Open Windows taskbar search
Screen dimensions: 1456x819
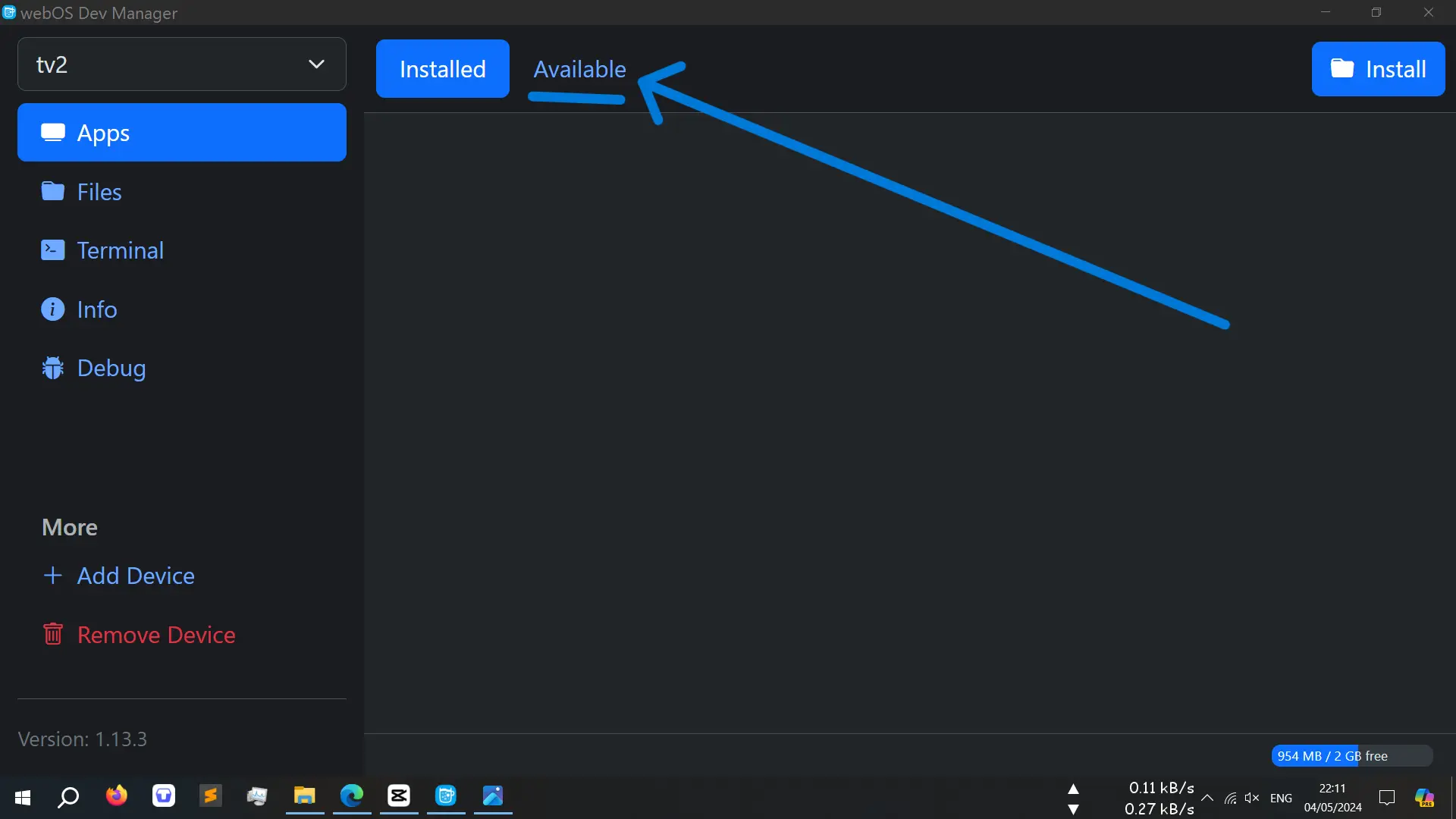point(68,797)
